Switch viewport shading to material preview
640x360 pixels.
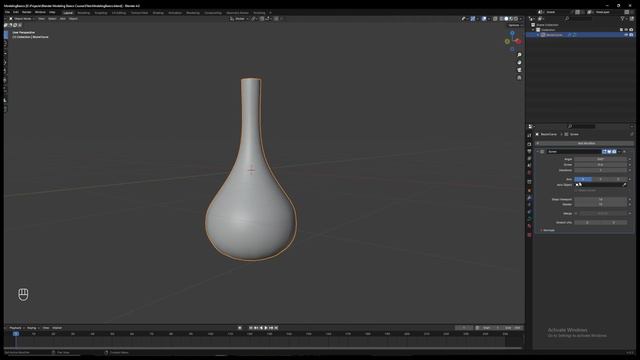coord(511,19)
